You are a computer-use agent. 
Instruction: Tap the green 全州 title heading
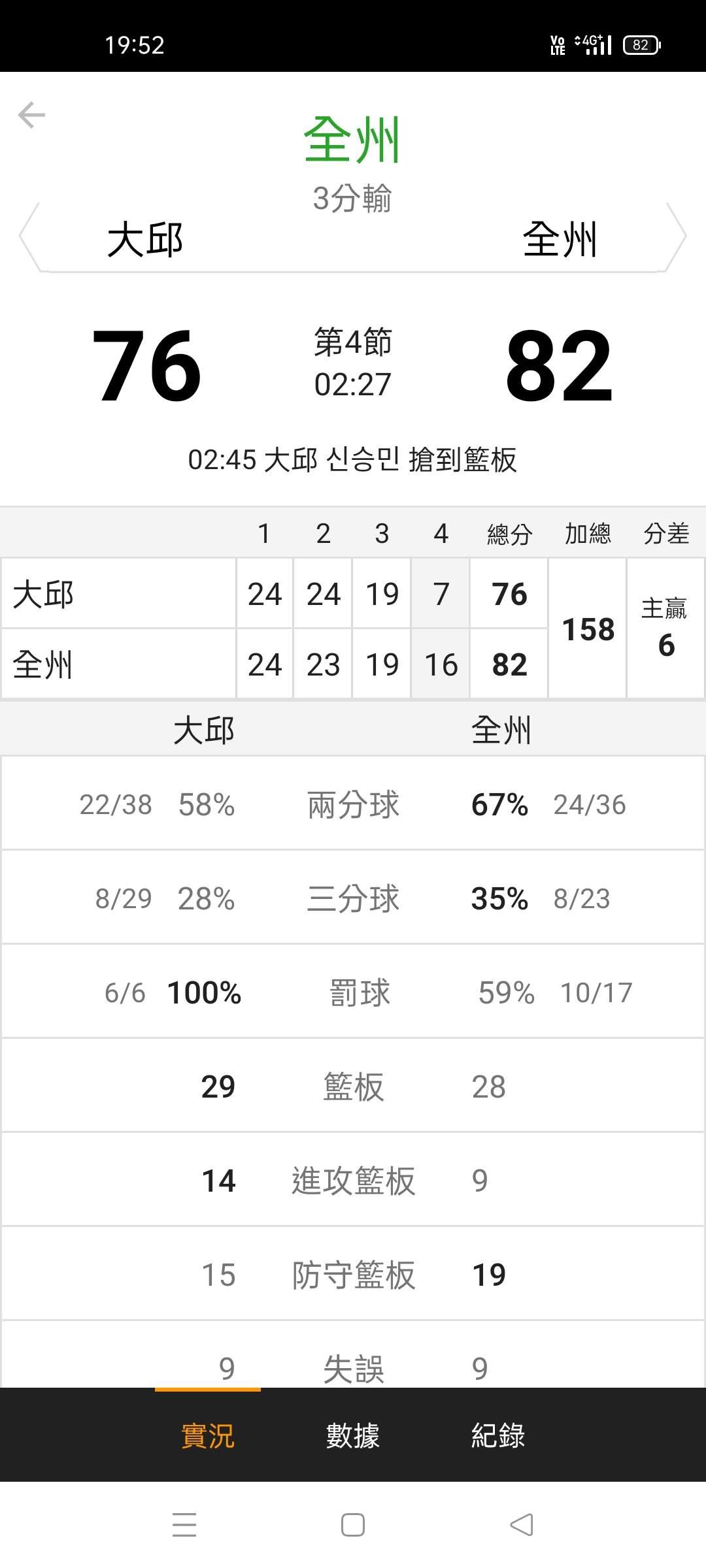352,140
